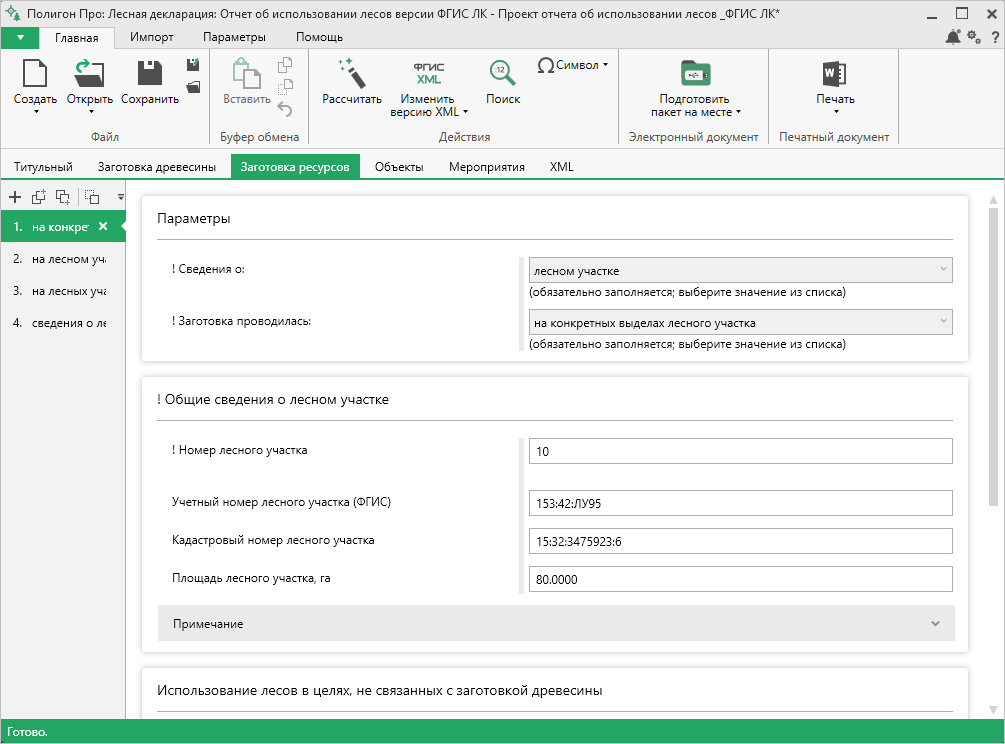Expand the Открыть dropdown arrow
Image resolution: width=1005 pixels, height=744 pixels.
pos(91,112)
